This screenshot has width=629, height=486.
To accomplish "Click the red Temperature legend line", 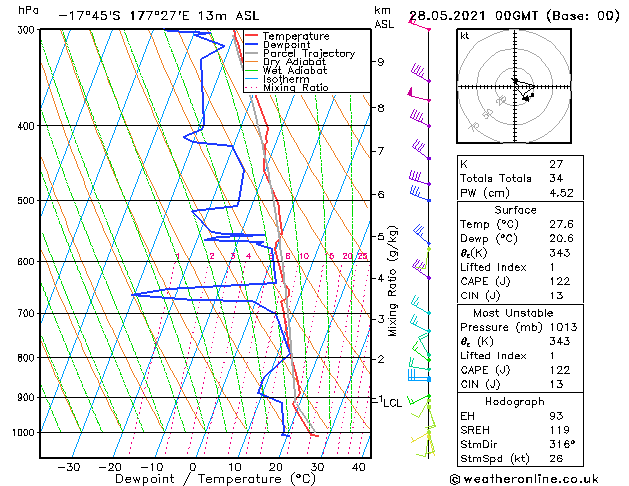I will click(x=252, y=36).
